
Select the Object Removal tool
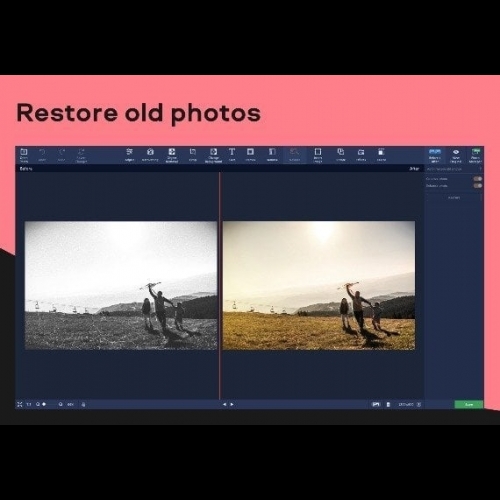(x=172, y=155)
